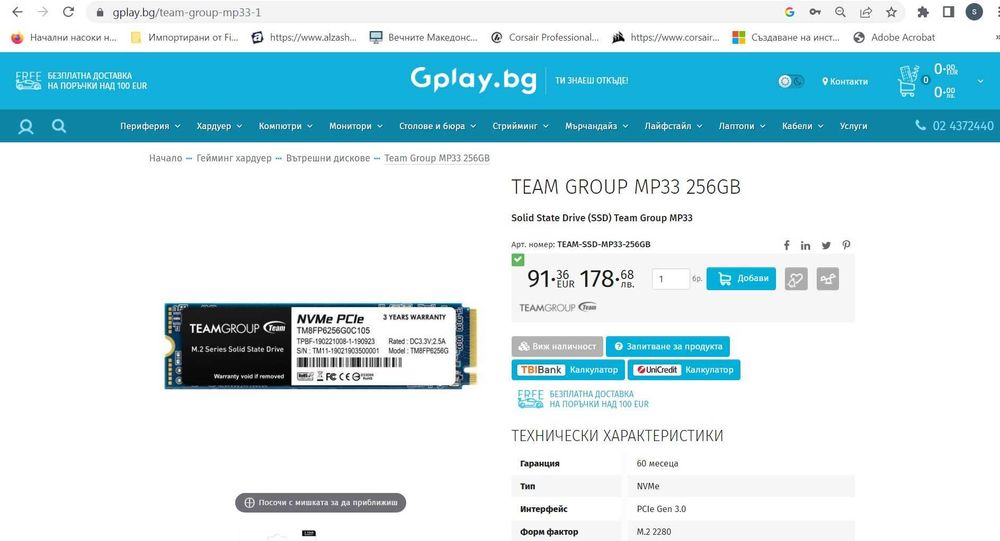Open the Adobe Acrobat bookmark
This screenshot has width=1000, height=541.
(894, 38)
